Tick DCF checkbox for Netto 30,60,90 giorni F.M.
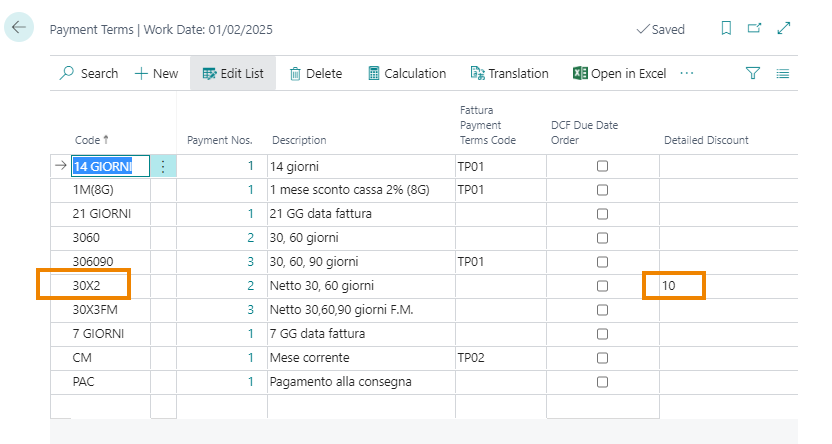 pos(602,310)
